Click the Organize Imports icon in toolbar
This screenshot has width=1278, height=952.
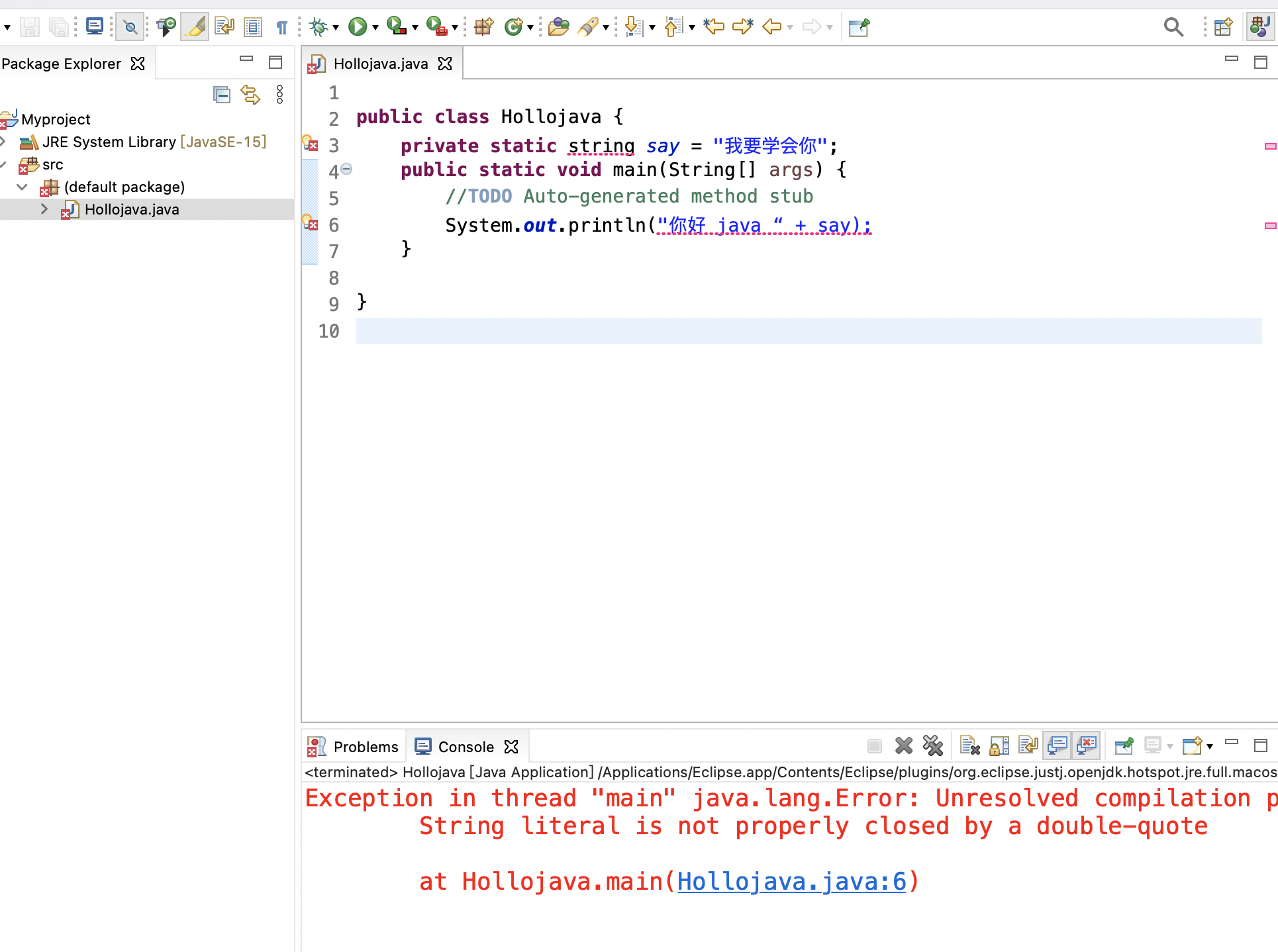point(223,27)
